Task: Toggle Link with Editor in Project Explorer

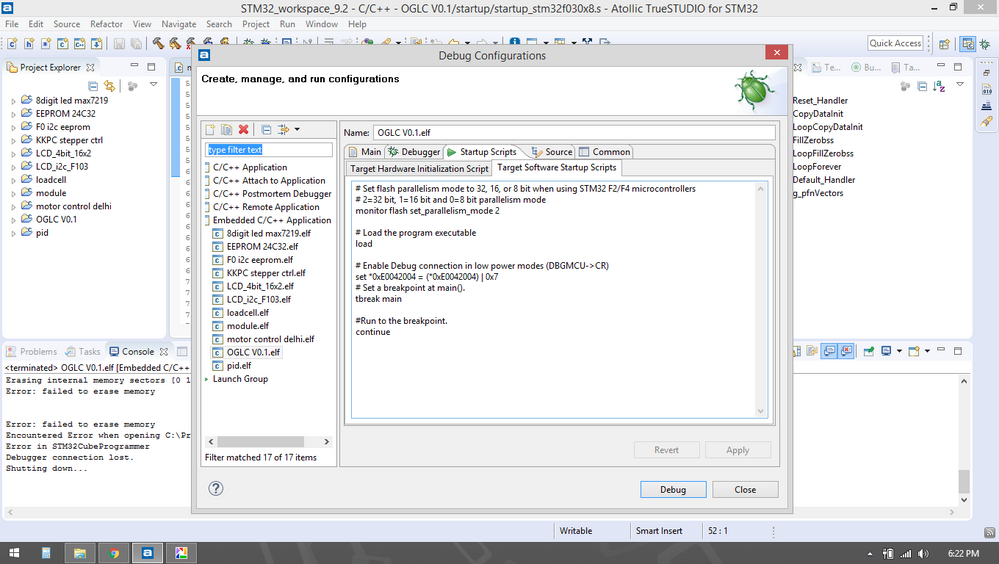Action: click(x=110, y=85)
